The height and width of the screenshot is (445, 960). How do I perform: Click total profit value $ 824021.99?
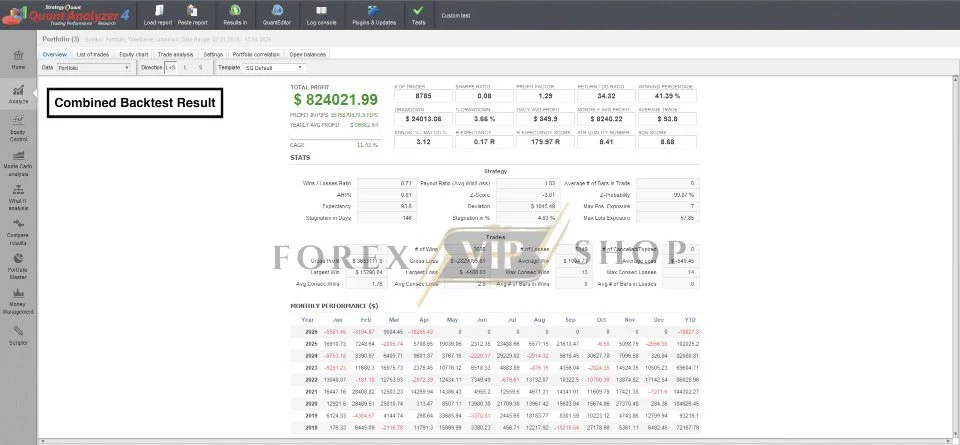(x=336, y=100)
